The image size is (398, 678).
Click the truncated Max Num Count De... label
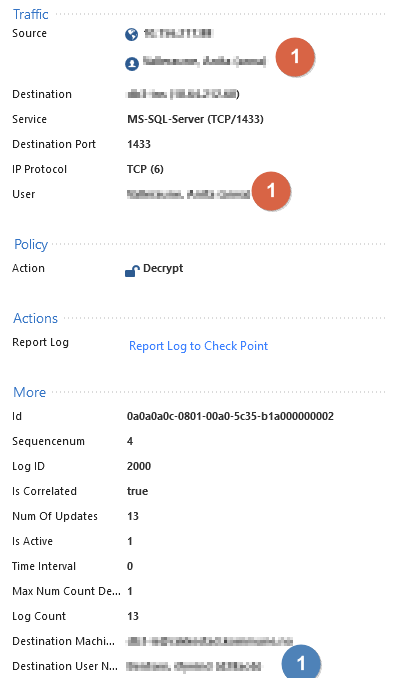click(x=66, y=591)
